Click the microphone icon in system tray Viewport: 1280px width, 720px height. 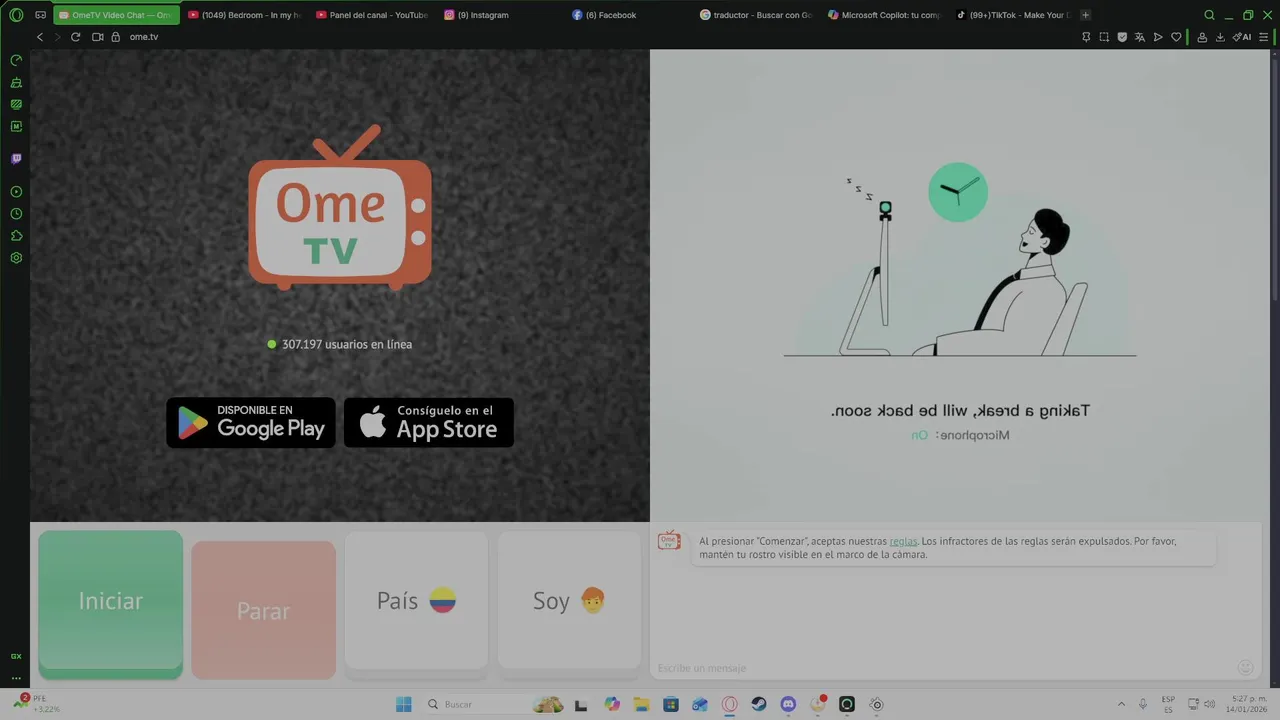tap(1143, 704)
